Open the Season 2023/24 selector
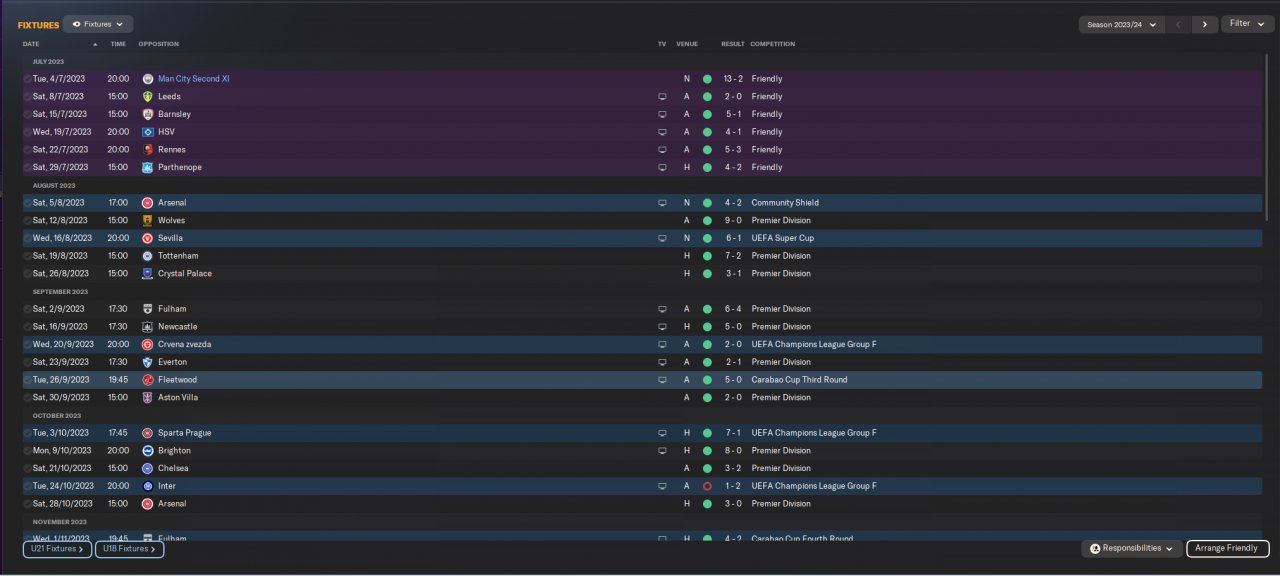 [1121, 24]
